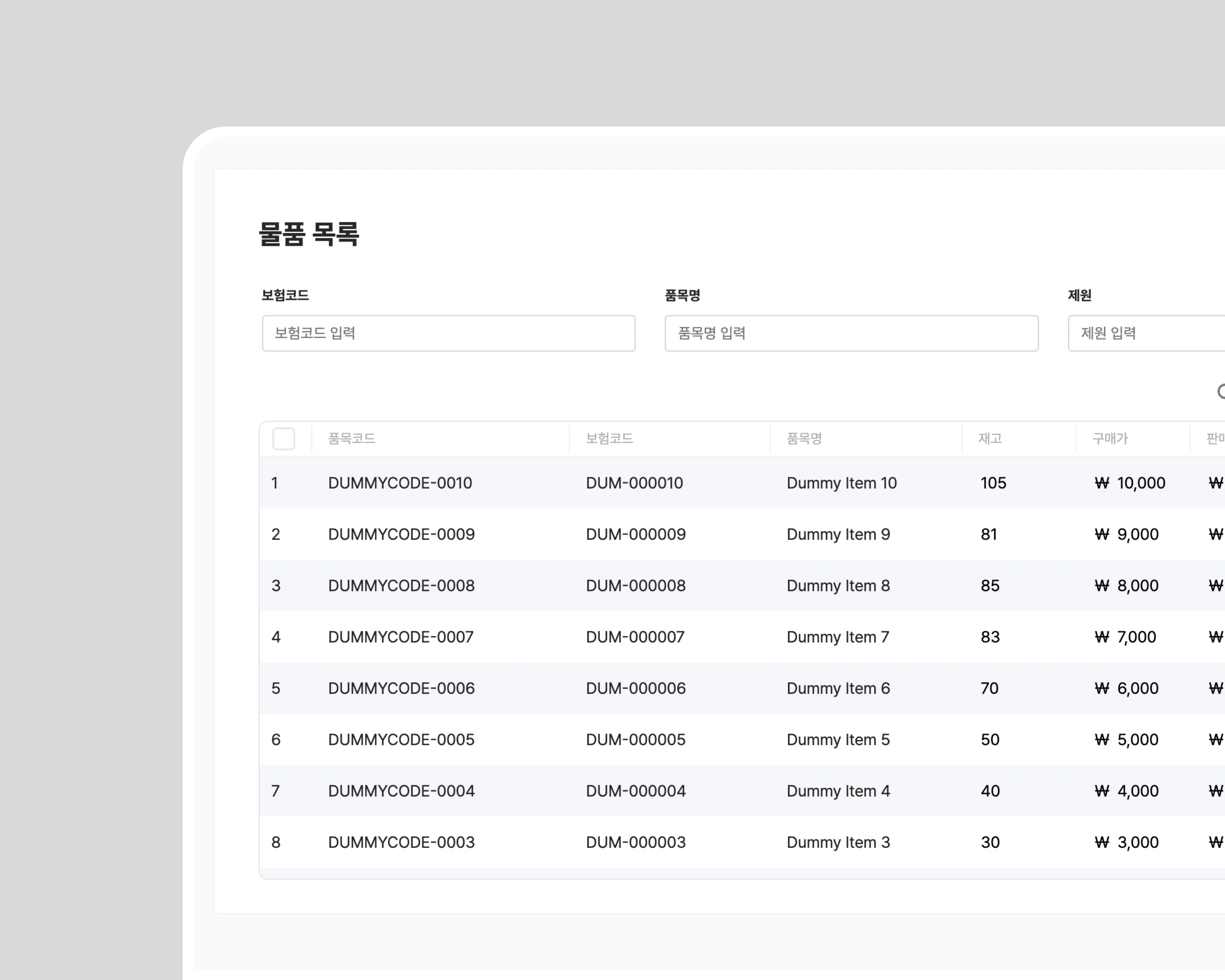Click purchase price ₩ 6,000
1225x980 pixels.
(x=1126, y=688)
